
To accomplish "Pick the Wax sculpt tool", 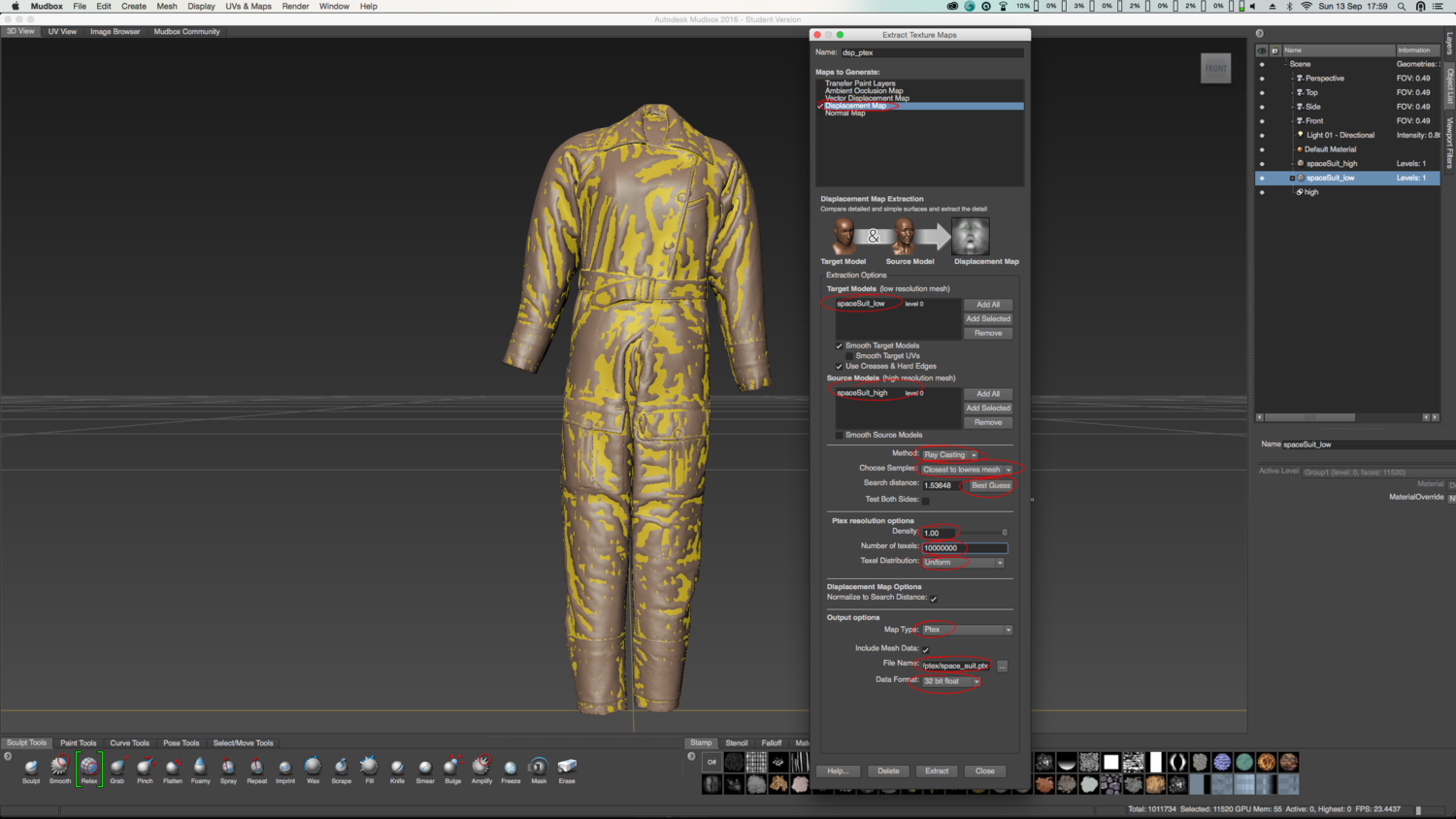I will point(313,768).
